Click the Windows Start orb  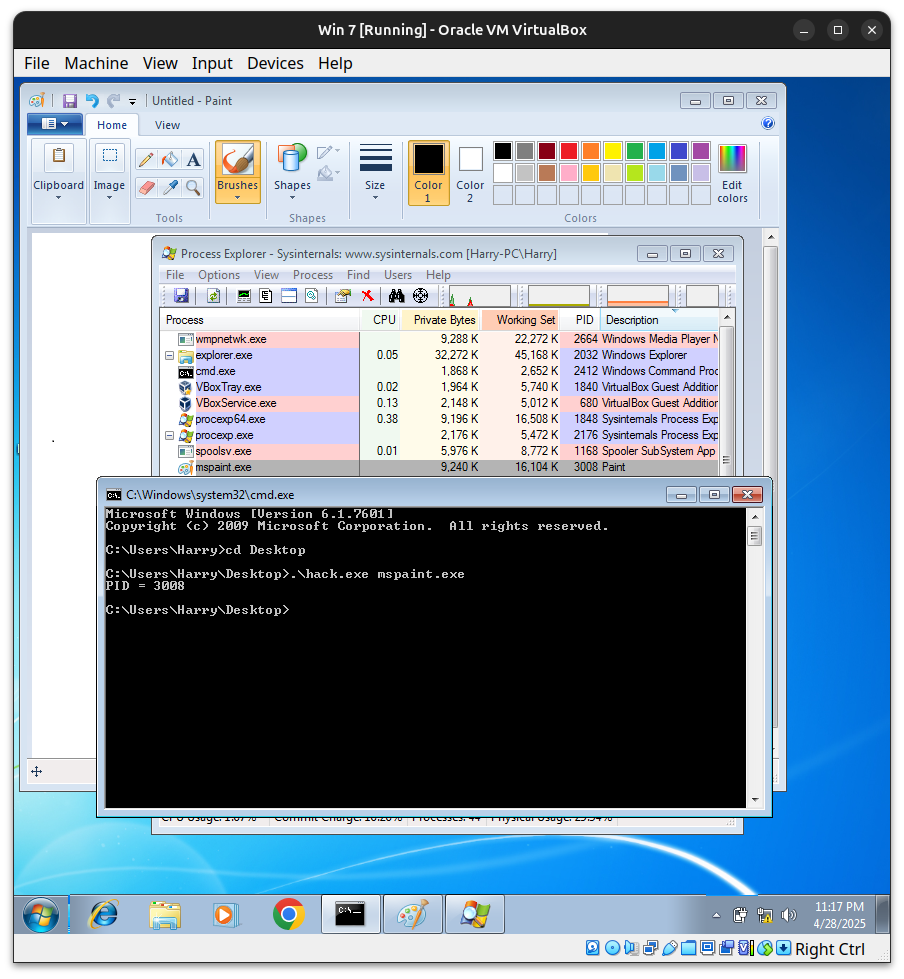(41, 915)
